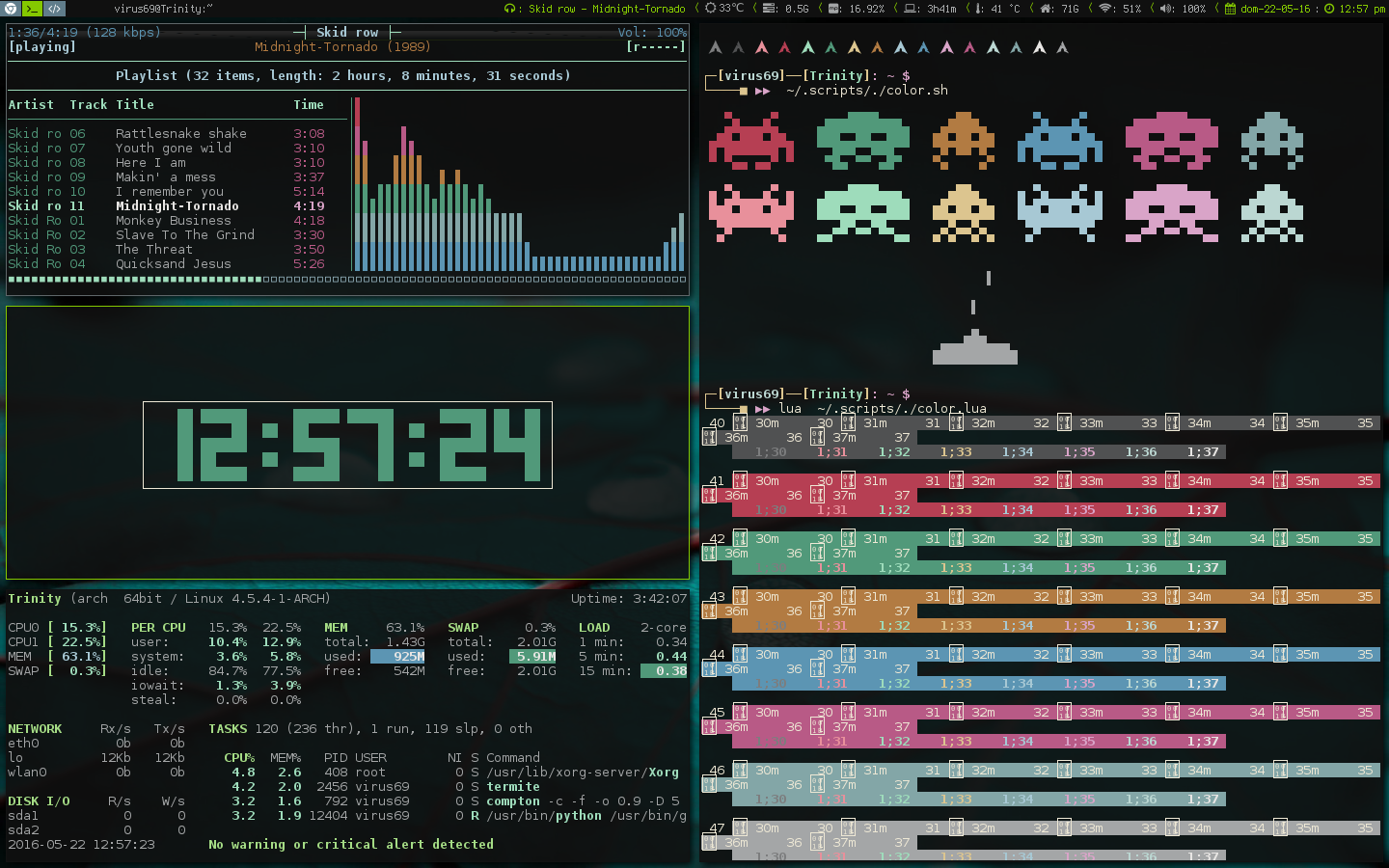Click the chevron left of the clock
Screen dimensions: 1389x868
tap(1216, 9)
